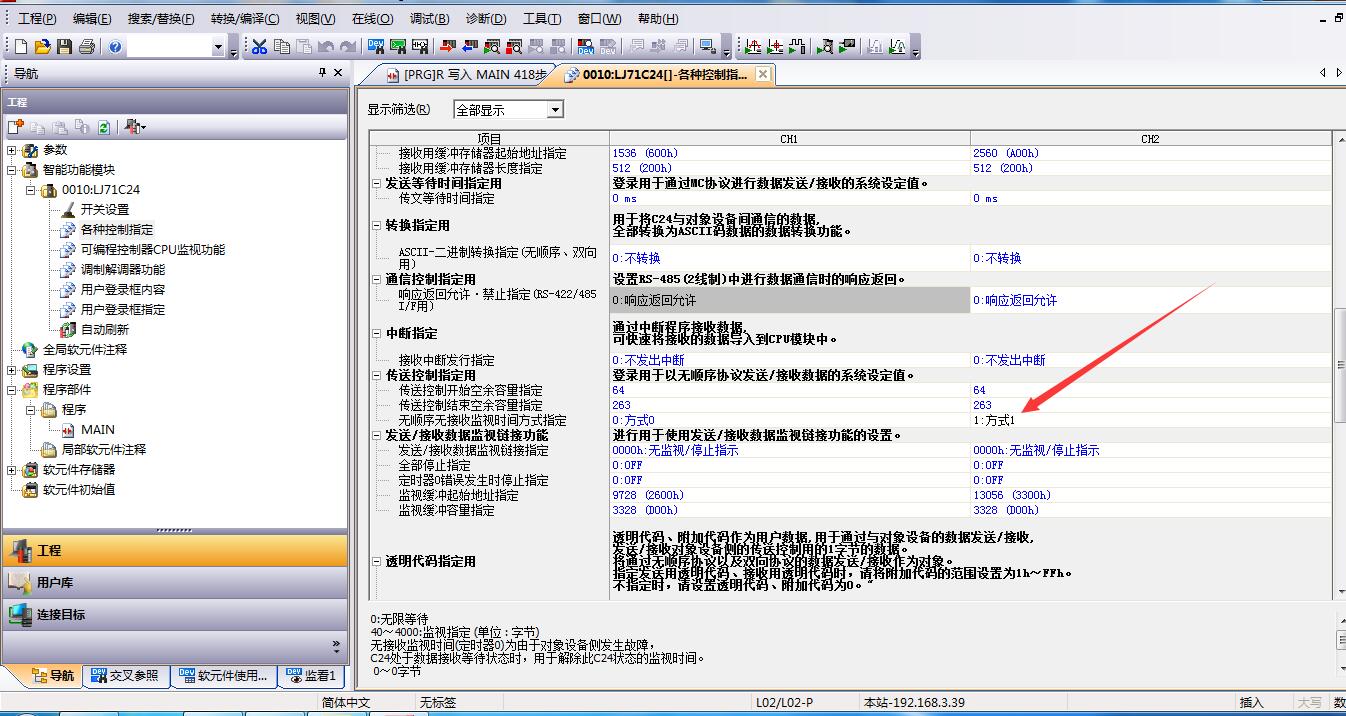Expand the 软元件存储器 tree node
1346x716 pixels.
pos(12,470)
